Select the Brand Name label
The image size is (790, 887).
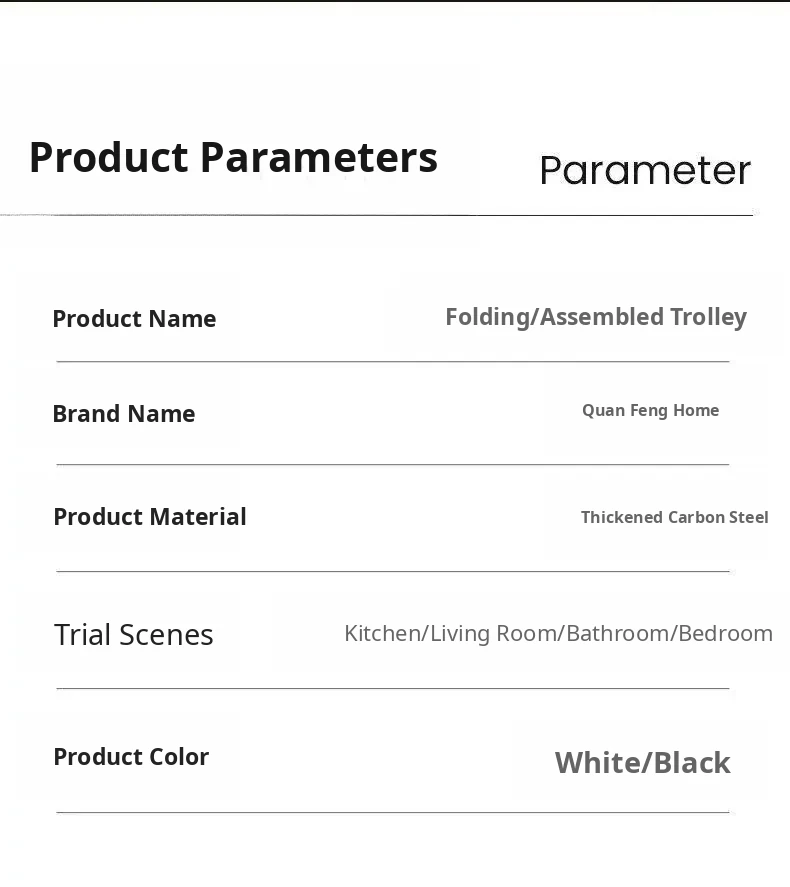tap(124, 414)
